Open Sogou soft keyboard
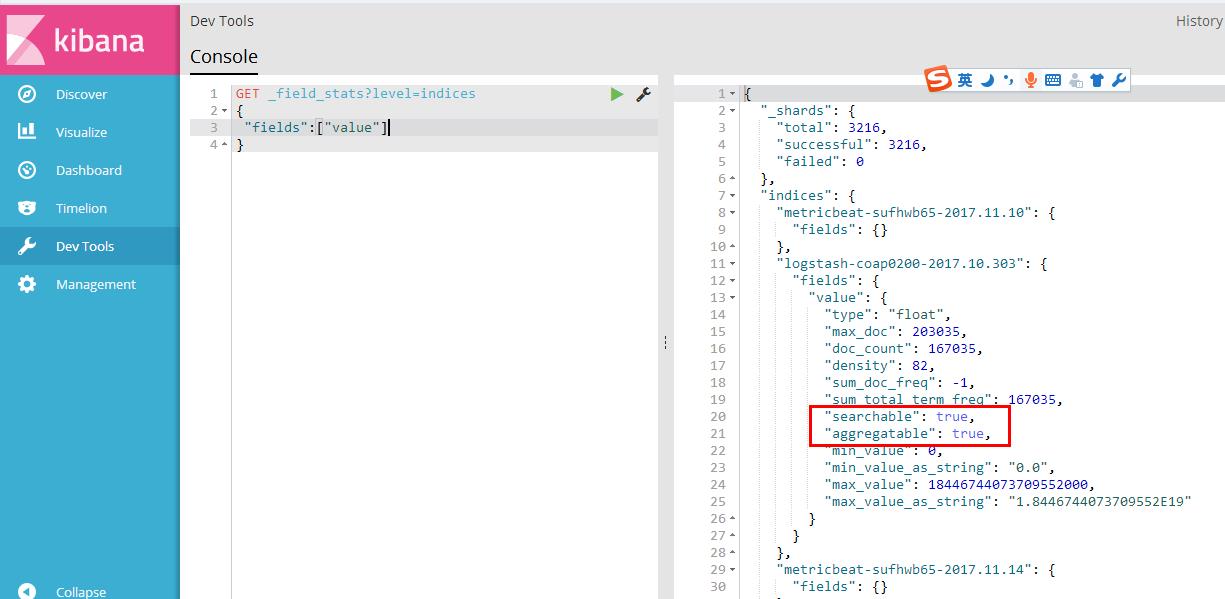Screen dimensions: 1225x599 (x=1053, y=80)
